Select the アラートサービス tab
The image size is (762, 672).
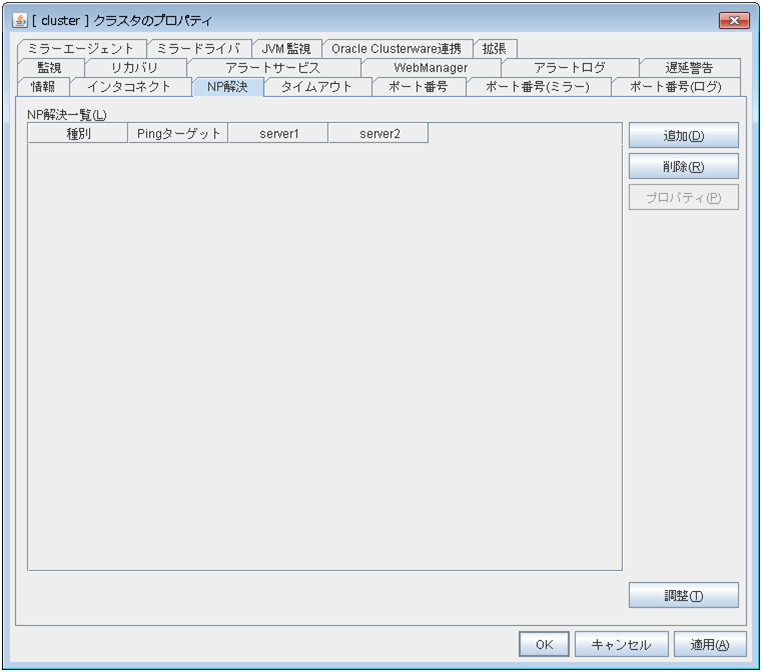(272, 67)
